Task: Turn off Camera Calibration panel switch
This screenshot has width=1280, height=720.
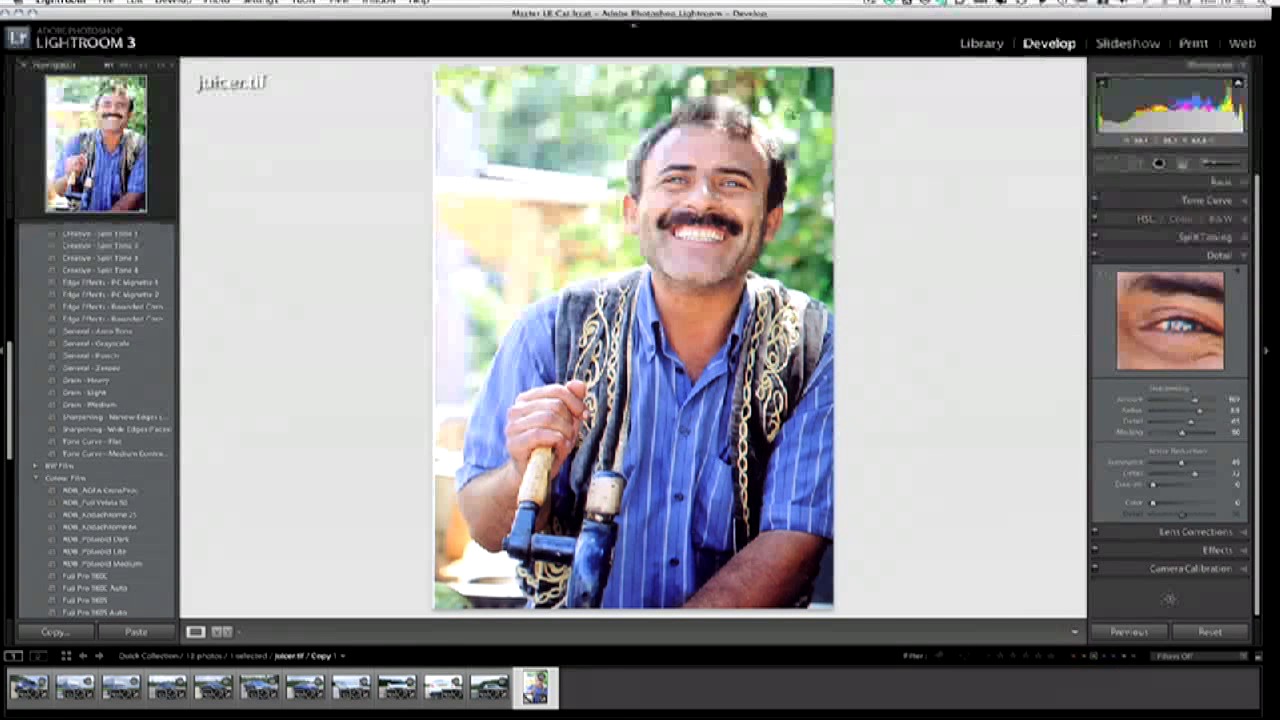Action: pos(1095,568)
